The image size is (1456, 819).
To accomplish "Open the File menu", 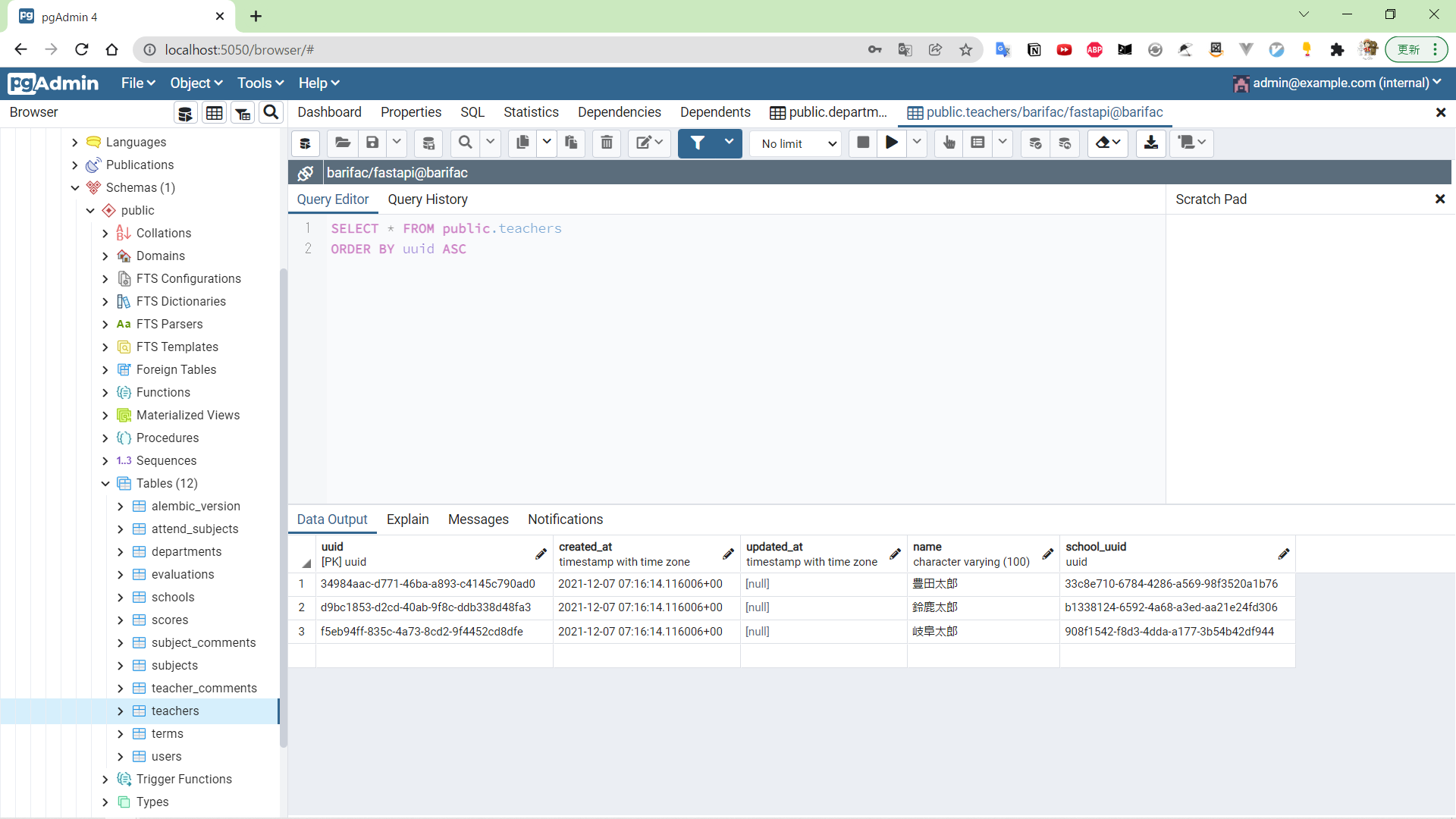I will (138, 83).
